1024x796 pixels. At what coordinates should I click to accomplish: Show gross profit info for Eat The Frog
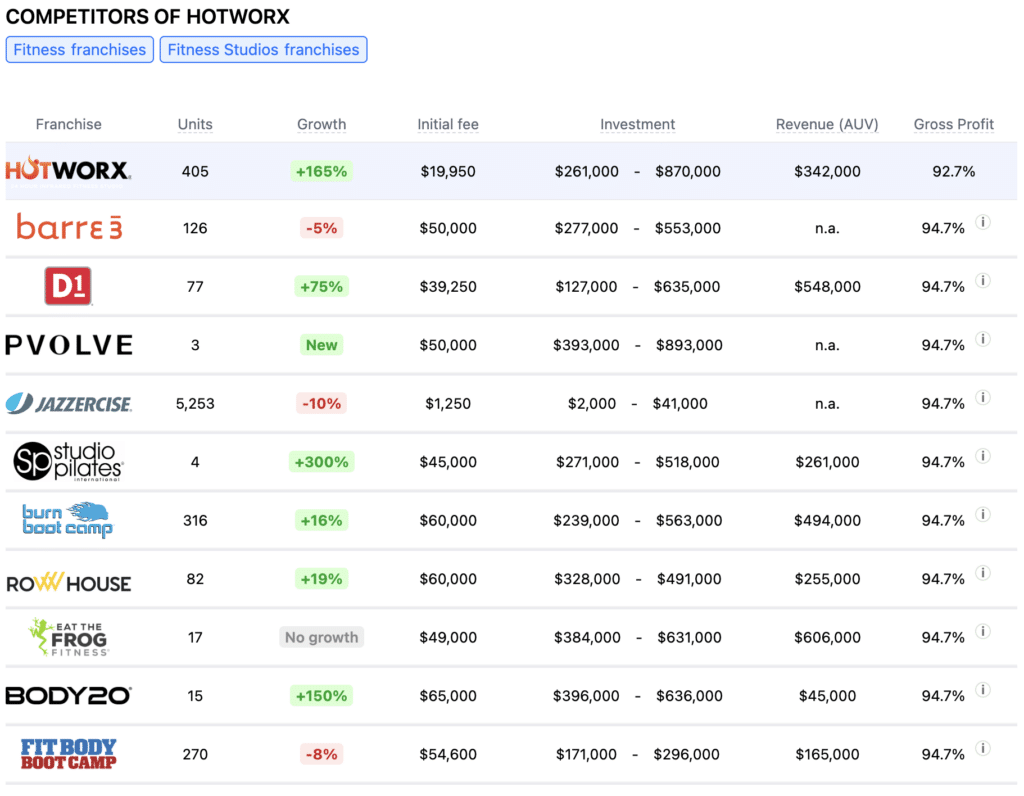pos(983,631)
